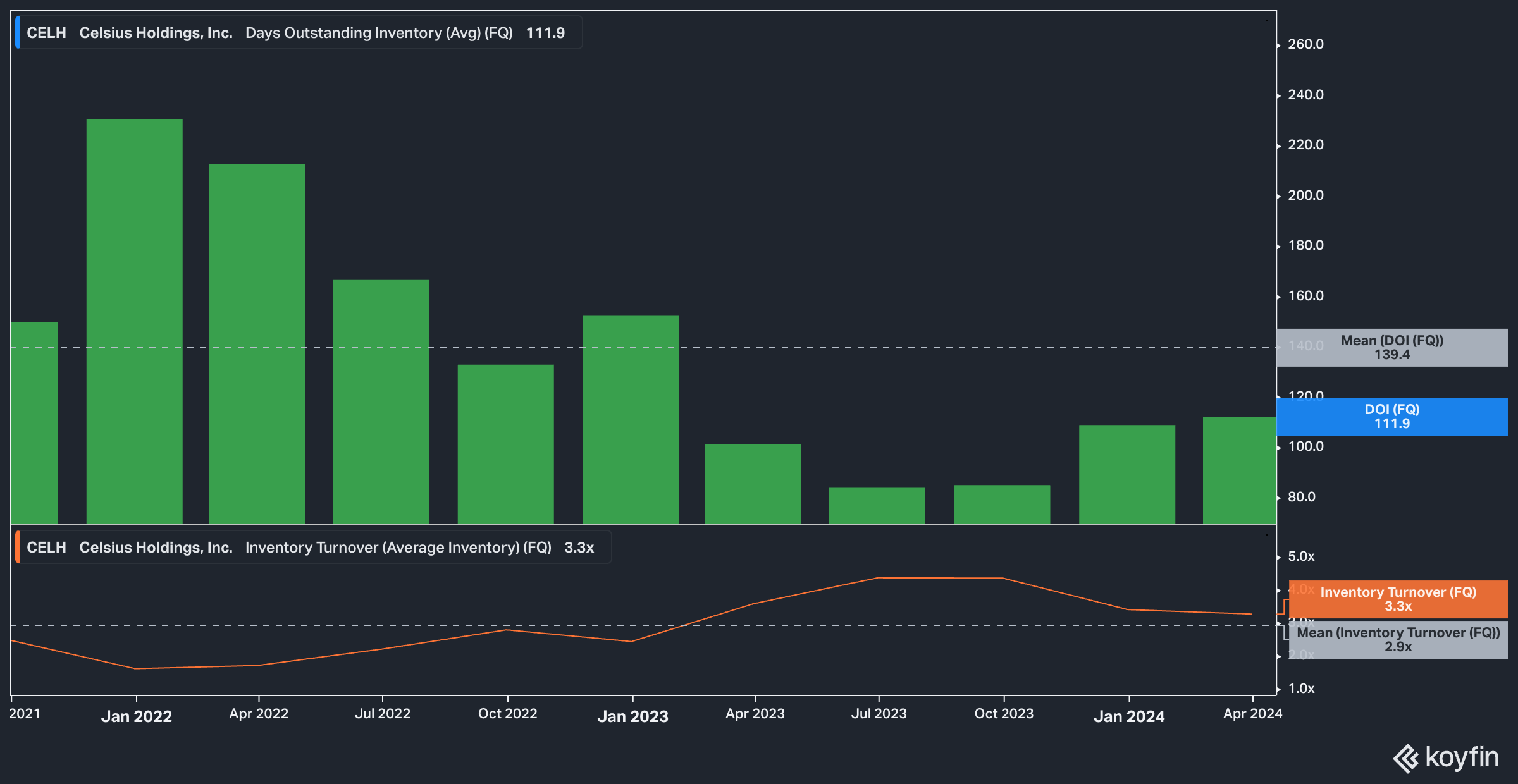Click the Apr 2024 x-axis label
This screenshot has width=1518, height=784.
(x=1253, y=714)
